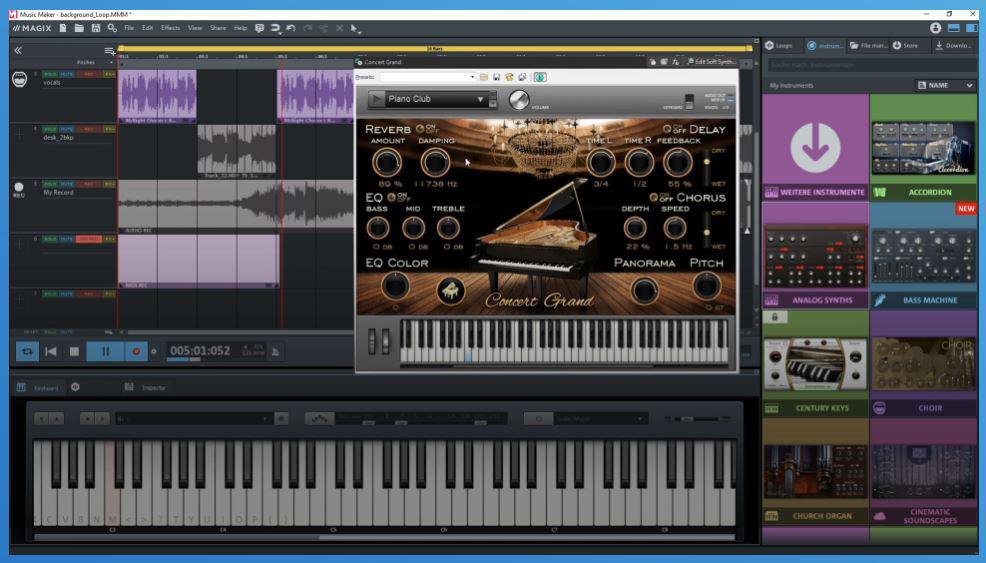The width and height of the screenshot is (986, 563).
Task: Click the speech bubble info icon in the toolbar
Action: (259, 28)
